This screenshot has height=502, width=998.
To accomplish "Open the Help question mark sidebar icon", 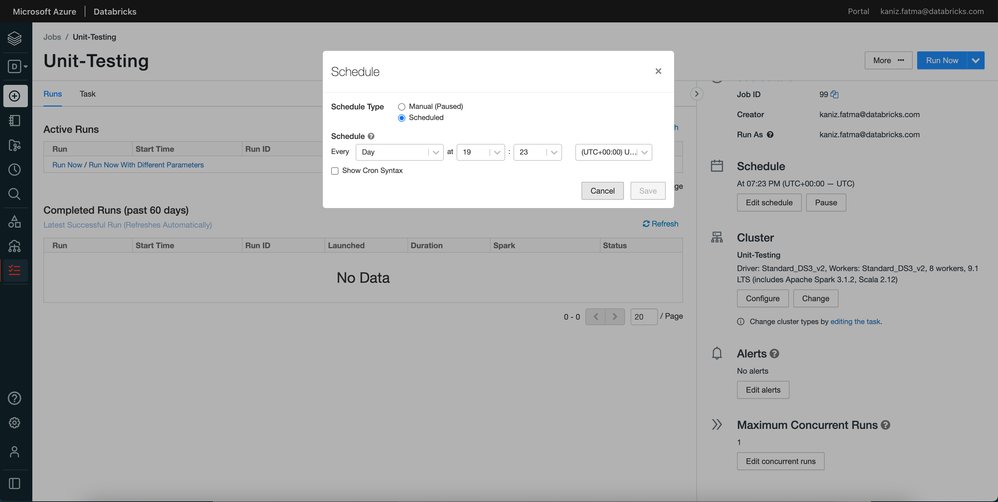I will coord(15,398).
